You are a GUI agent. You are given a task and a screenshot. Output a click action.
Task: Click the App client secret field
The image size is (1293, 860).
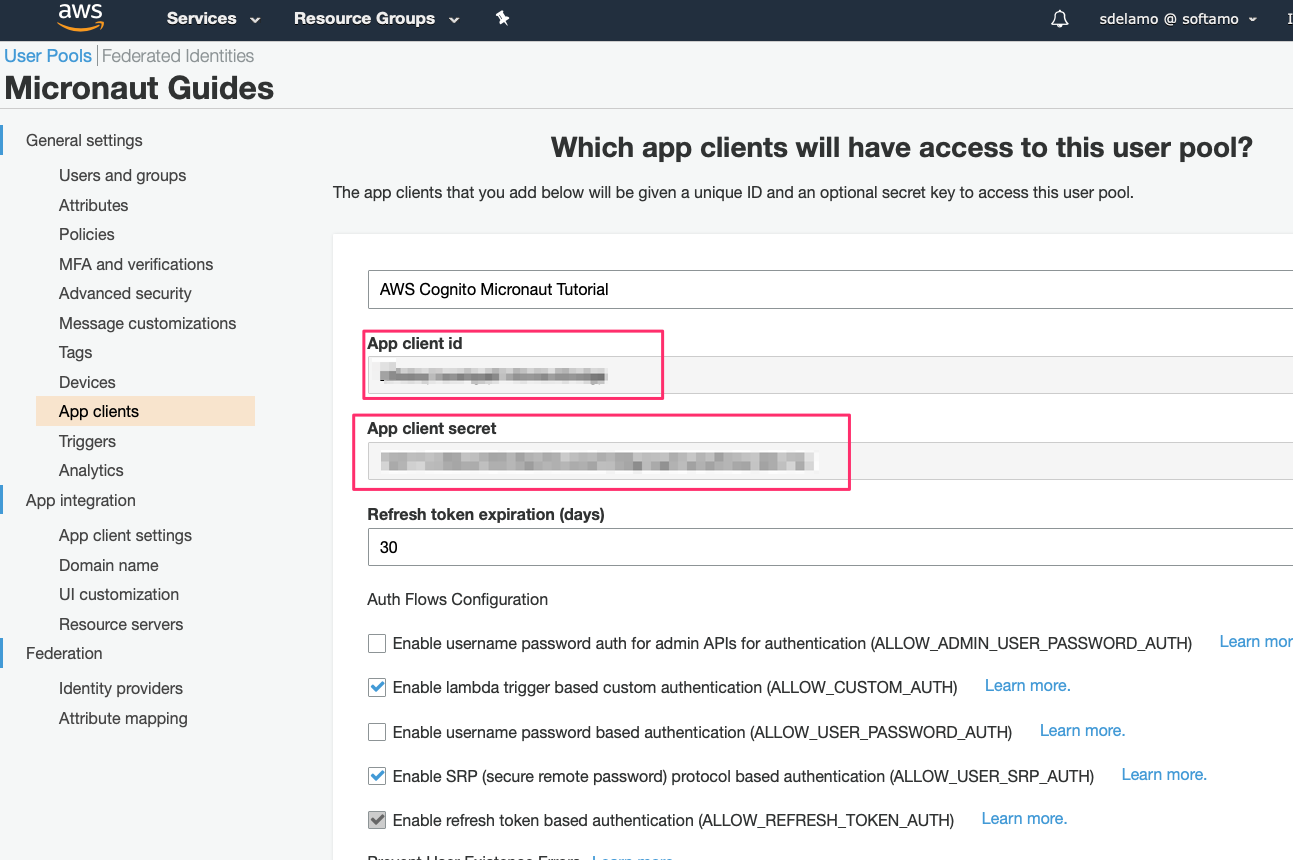(830, 461)
